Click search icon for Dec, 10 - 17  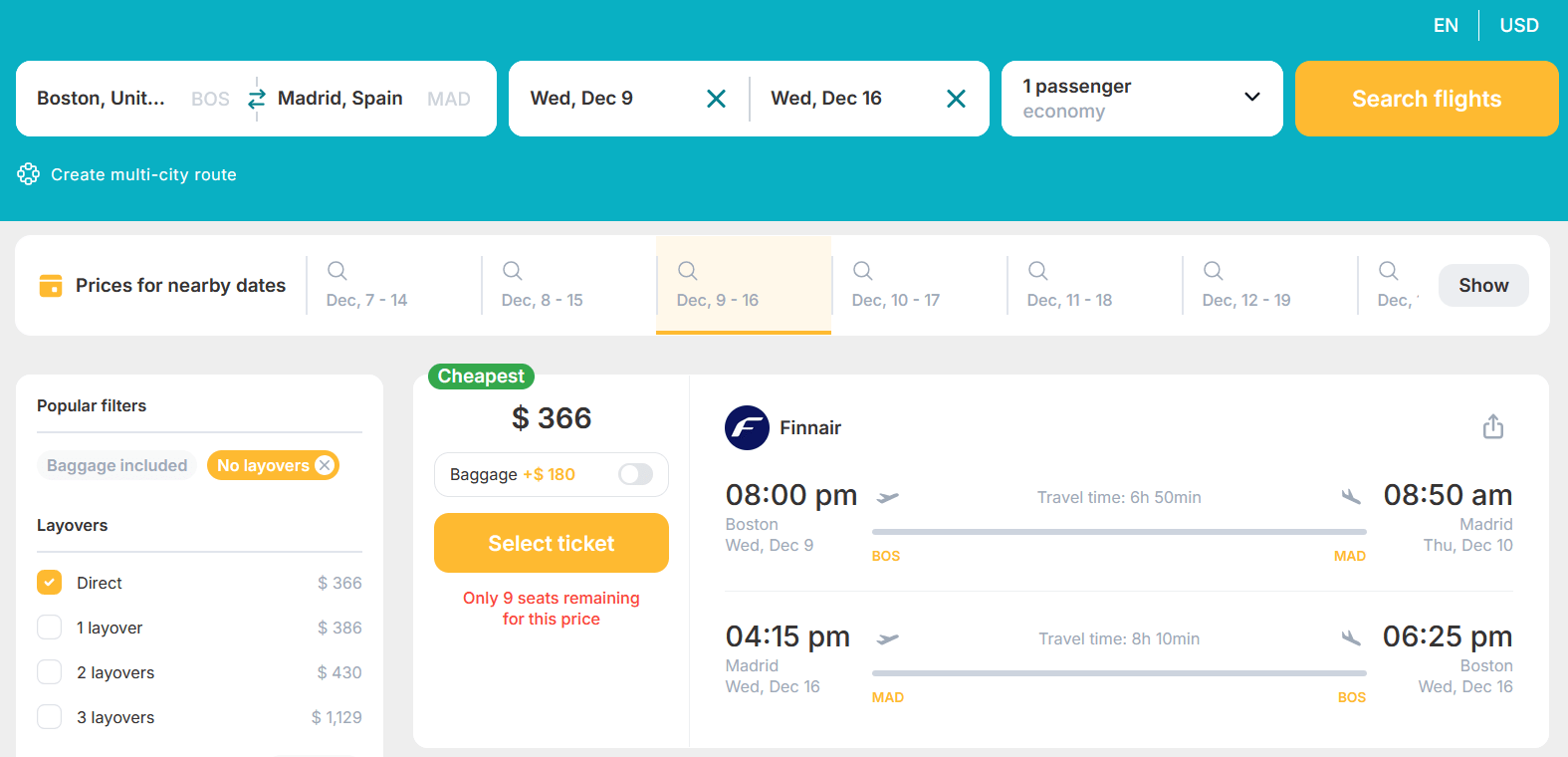tap(863, 271)
